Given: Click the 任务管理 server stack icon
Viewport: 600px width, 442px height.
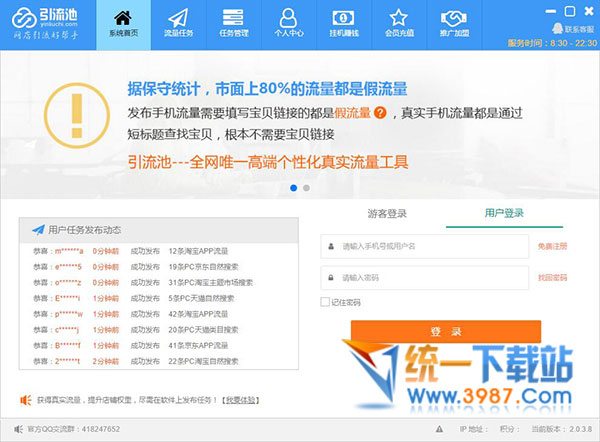Looking at the screenshot, I should pos(233,18).
